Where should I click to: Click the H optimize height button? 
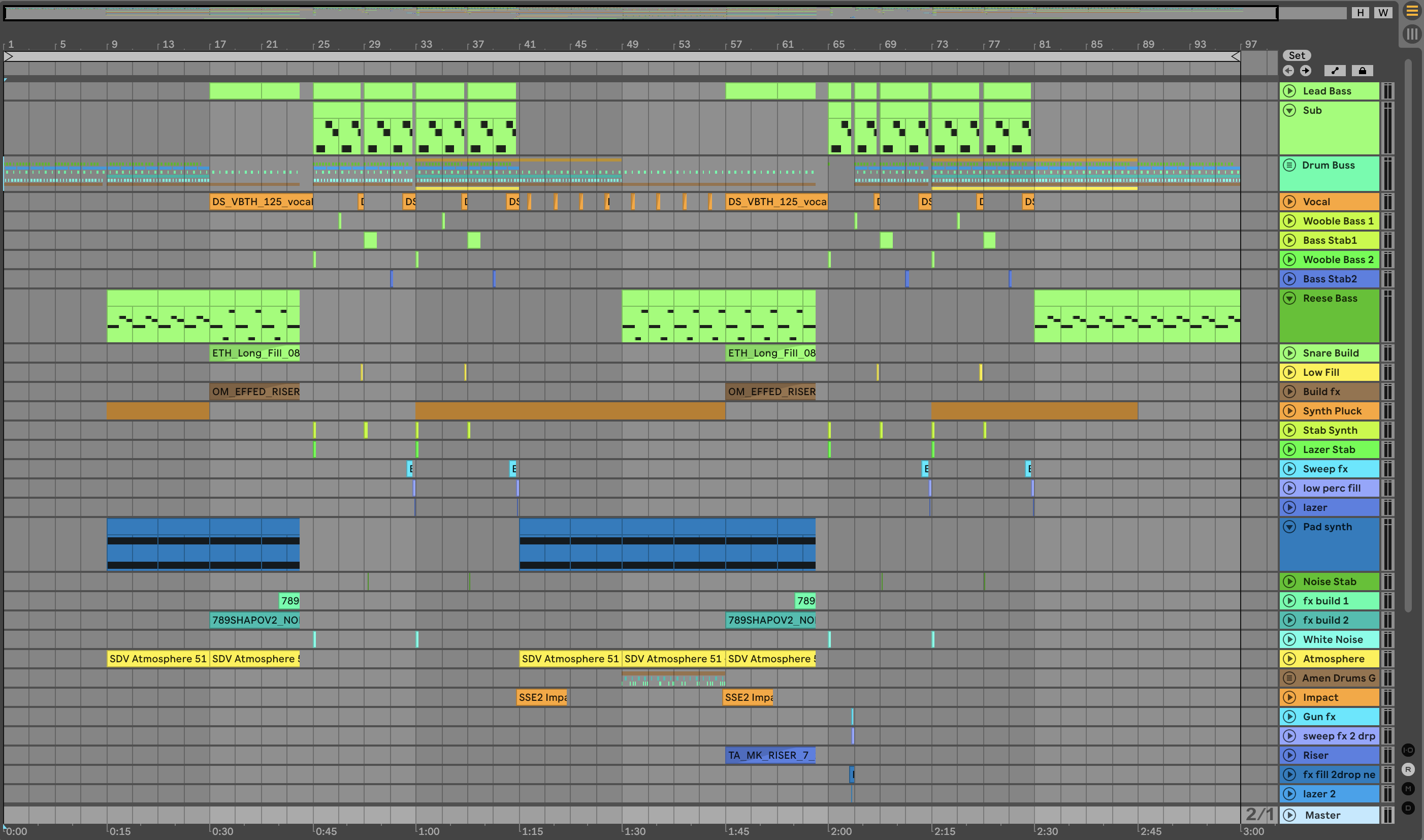coord(1361,13)
